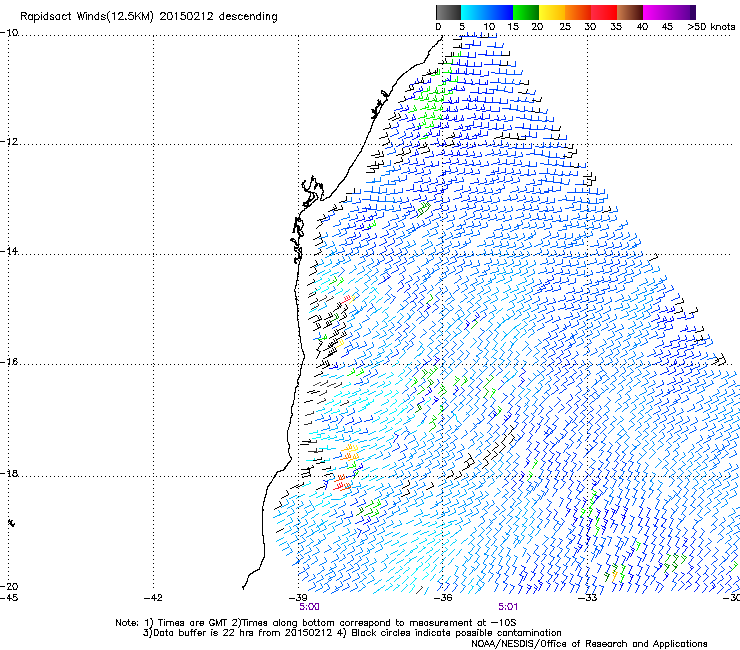The image size is (740, 650).
Task: Select the latitude label '-12'
Action: click(9, 142)
